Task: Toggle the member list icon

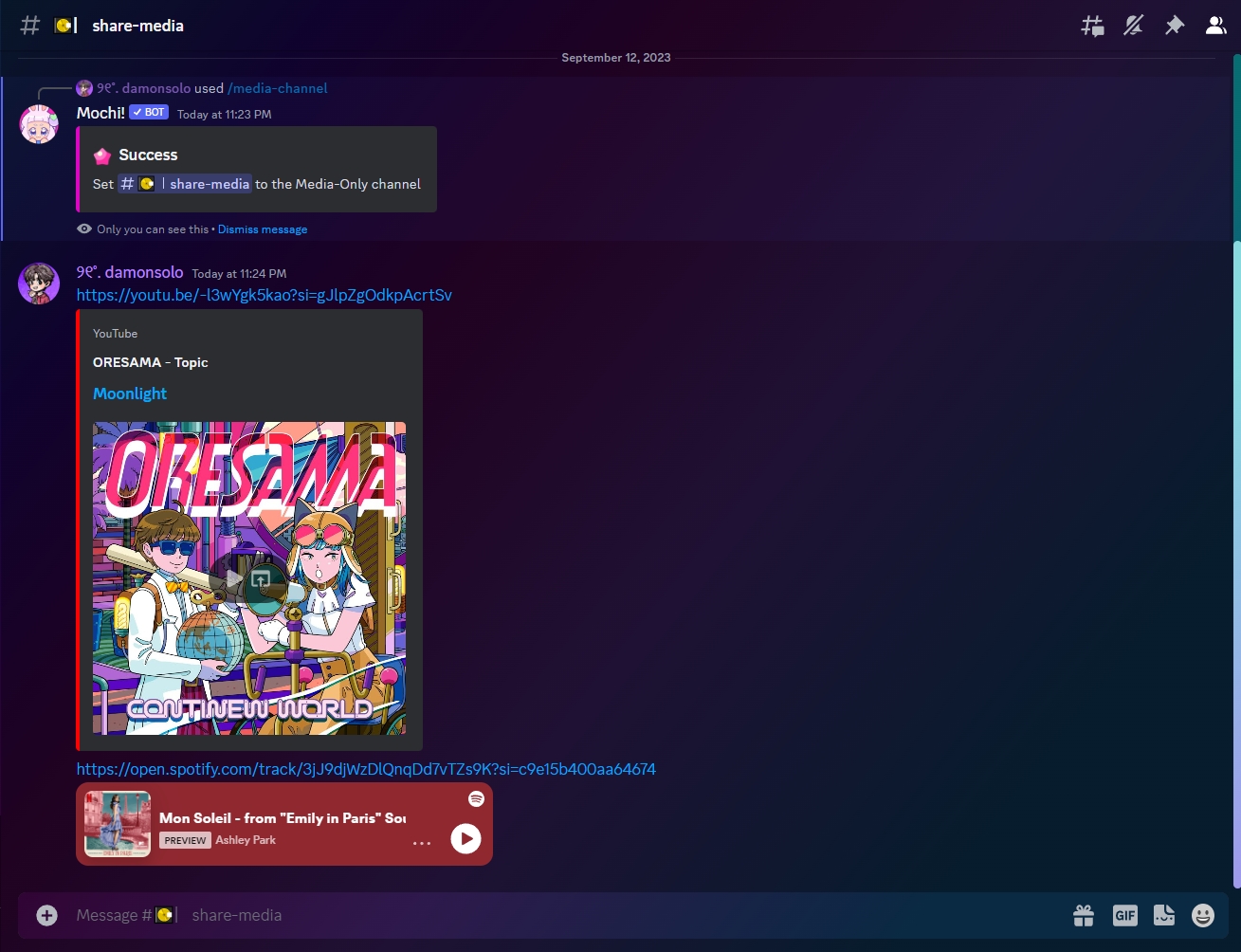Action: pyautogui.click(x=1215, y=26)
